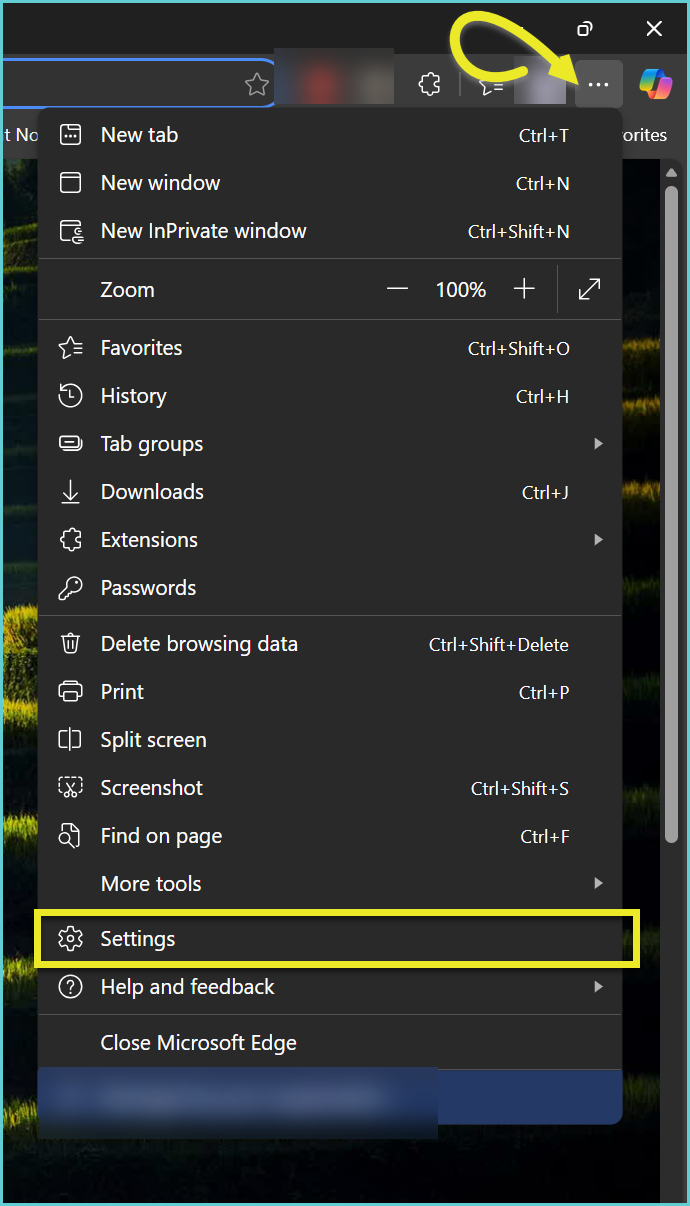Select Passwords in the menu

click(330, 588)
